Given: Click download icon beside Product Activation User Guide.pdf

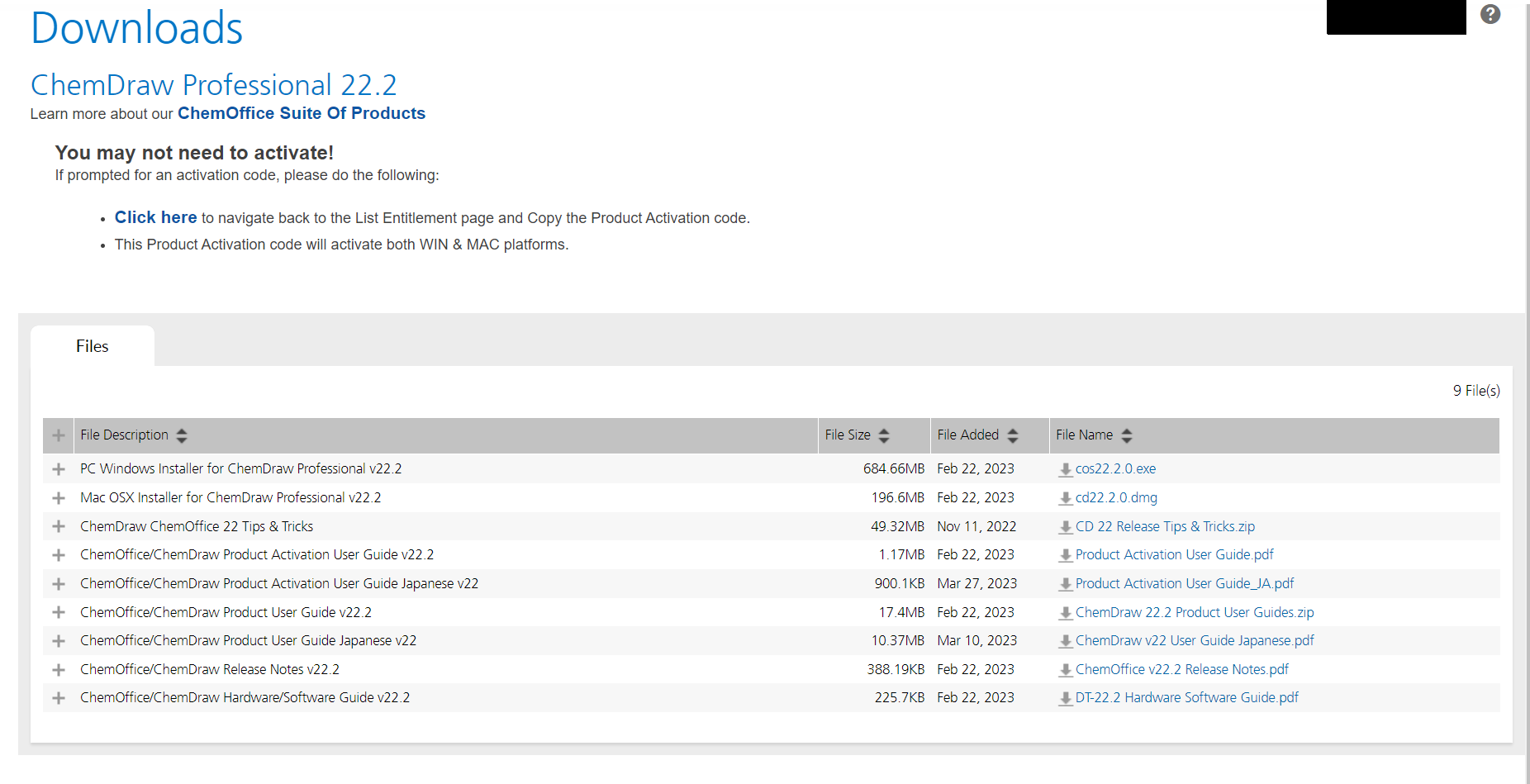Looking at the screenshot, I should (1066, 556).
